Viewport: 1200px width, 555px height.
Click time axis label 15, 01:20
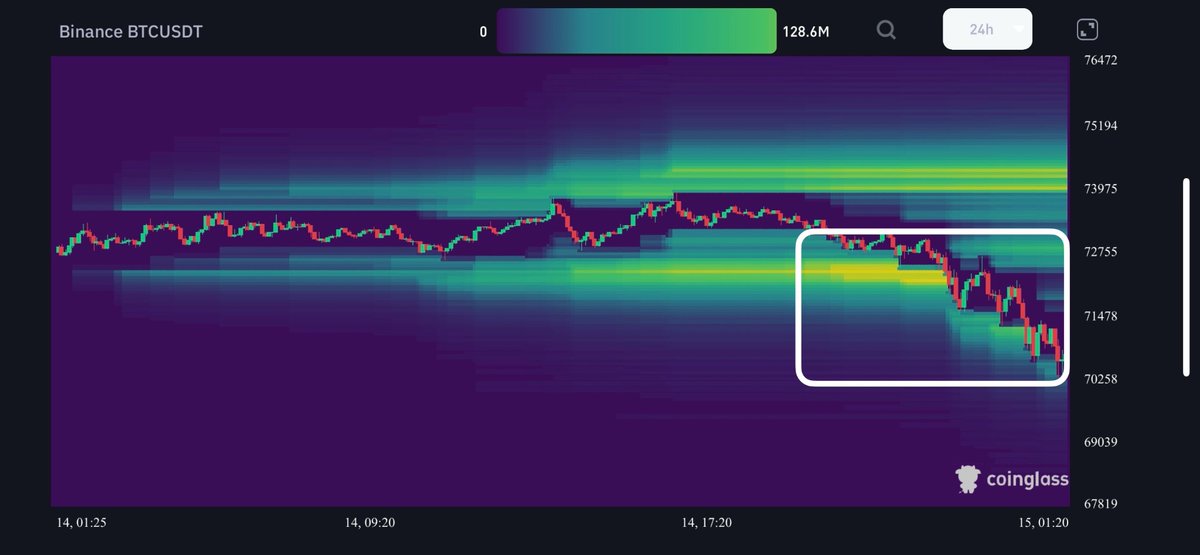1042,522
